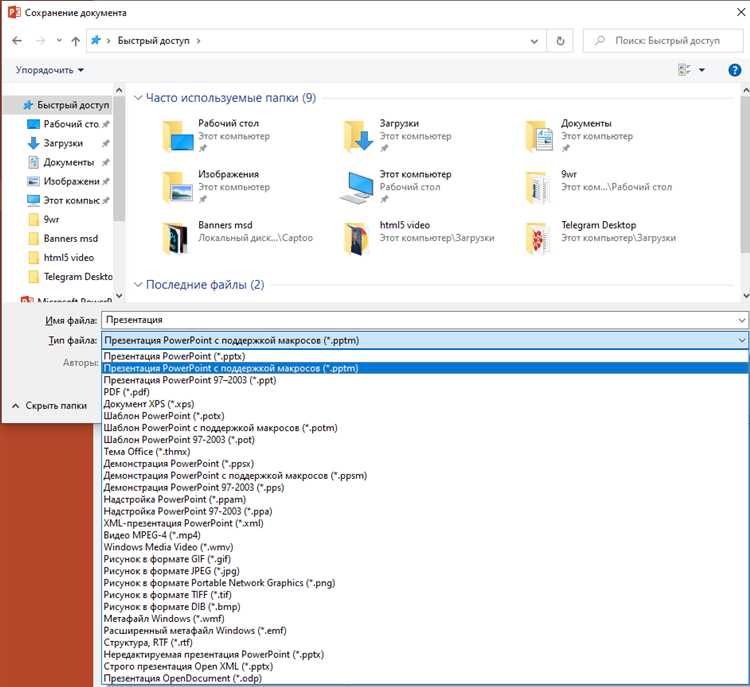Image resolution: width=750 pixels, height=687 pixels.
Task: Open the help question mark icon
Action: click(x=734, y=69)
